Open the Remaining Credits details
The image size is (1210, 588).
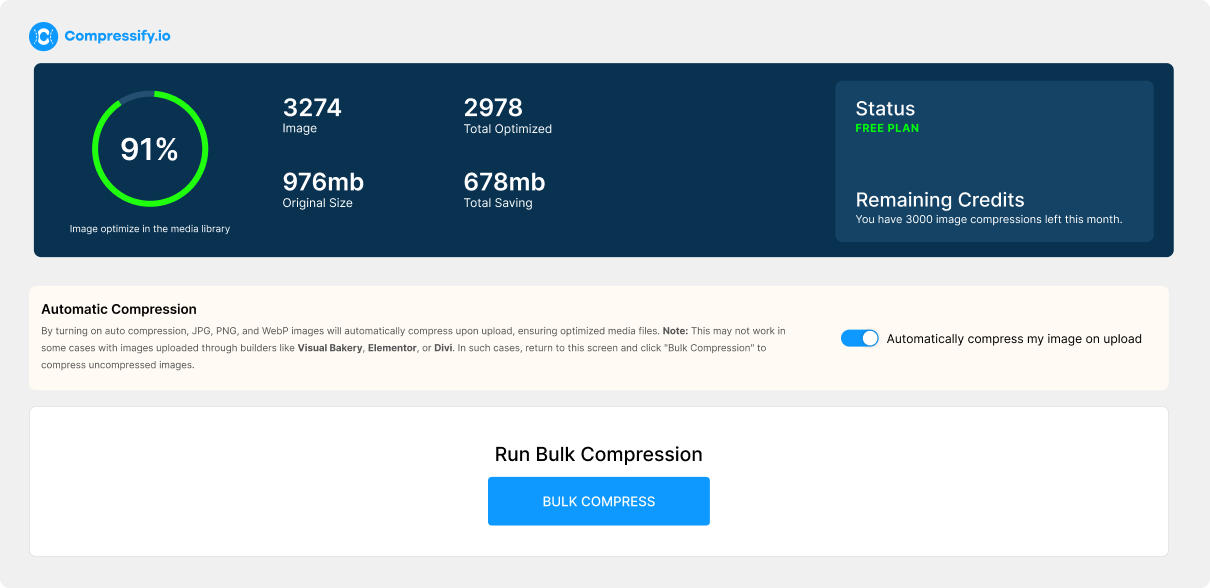[940, 200]
